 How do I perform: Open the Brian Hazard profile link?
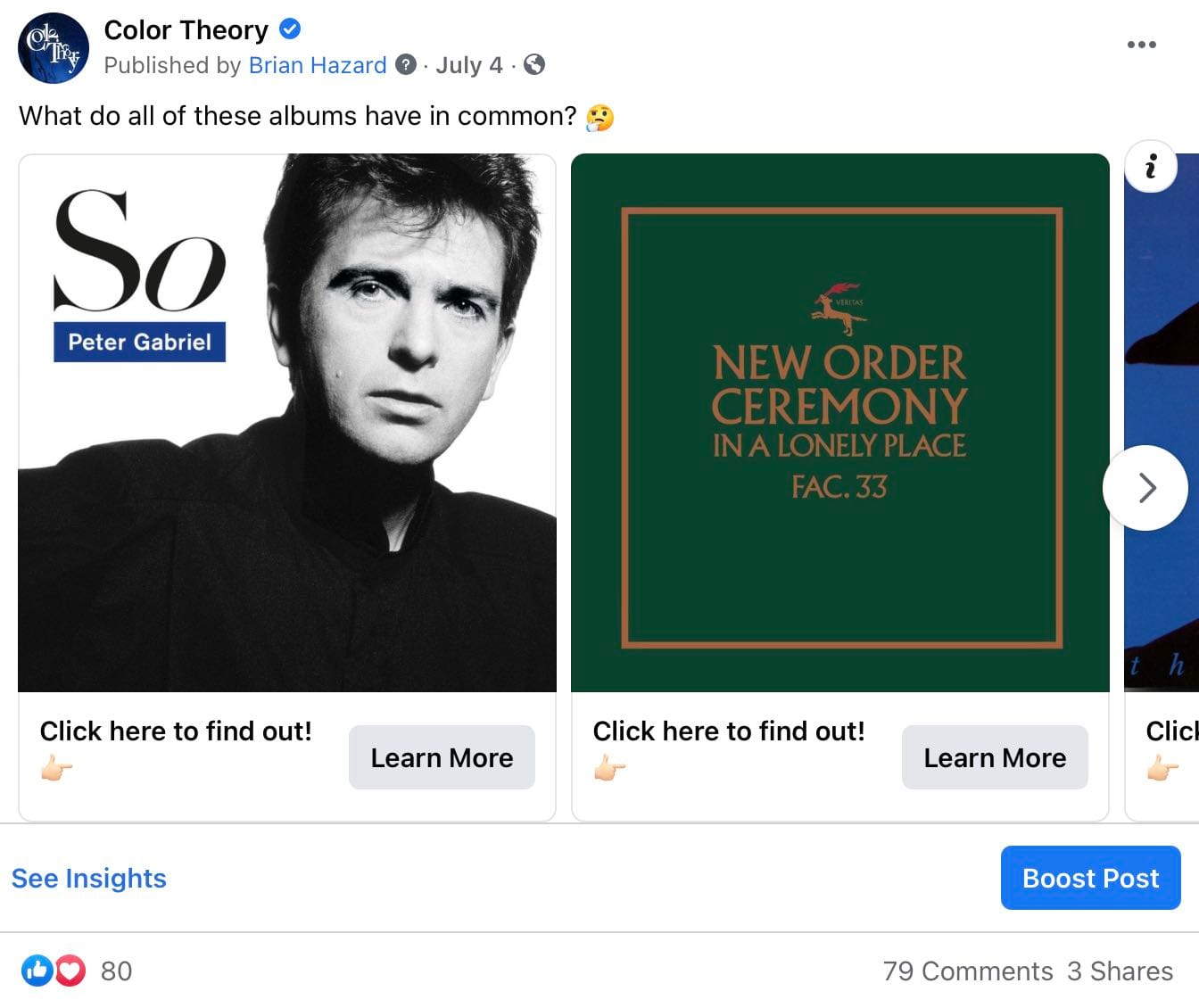pyautogui.click(x=318, y=65)
